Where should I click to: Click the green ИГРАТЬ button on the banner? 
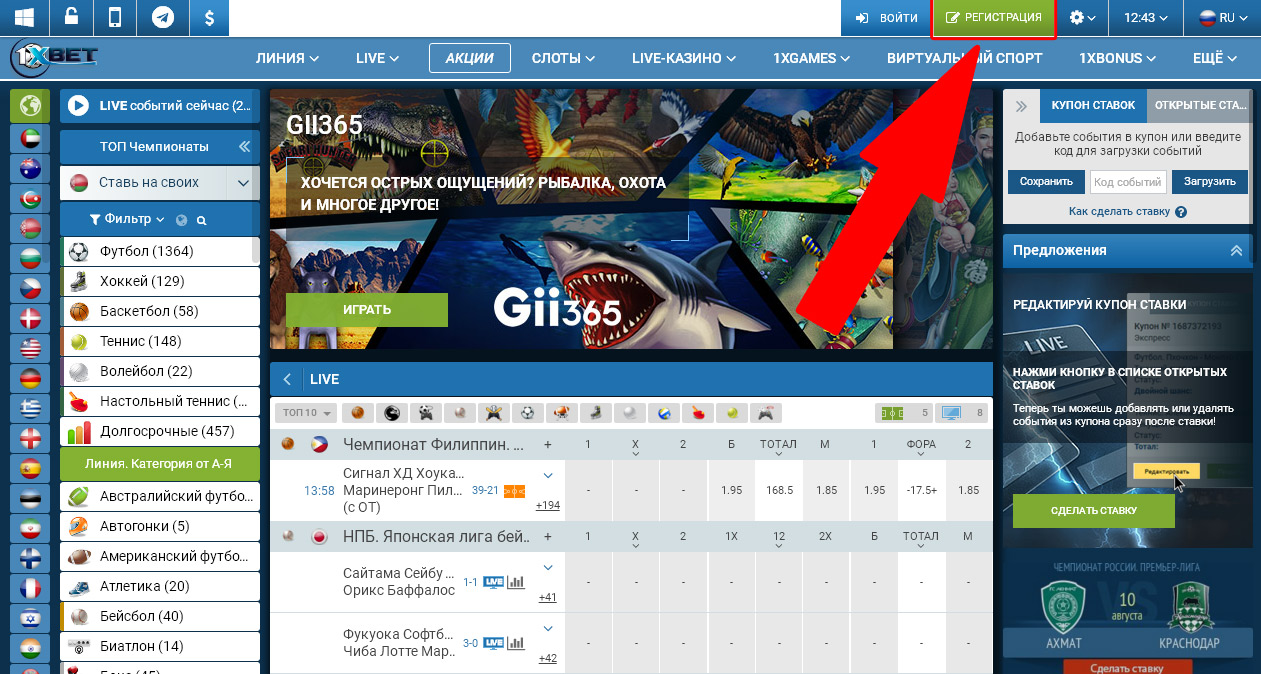tap(367, 309)
